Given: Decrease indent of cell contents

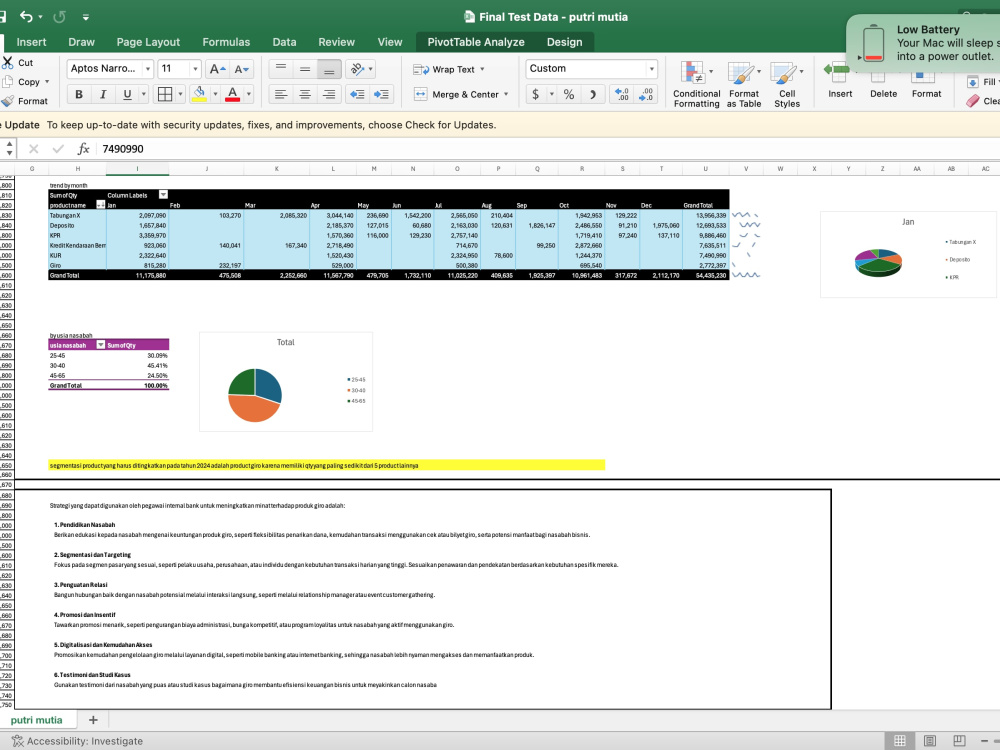Looking at the screenshot, I should (357, 94).
